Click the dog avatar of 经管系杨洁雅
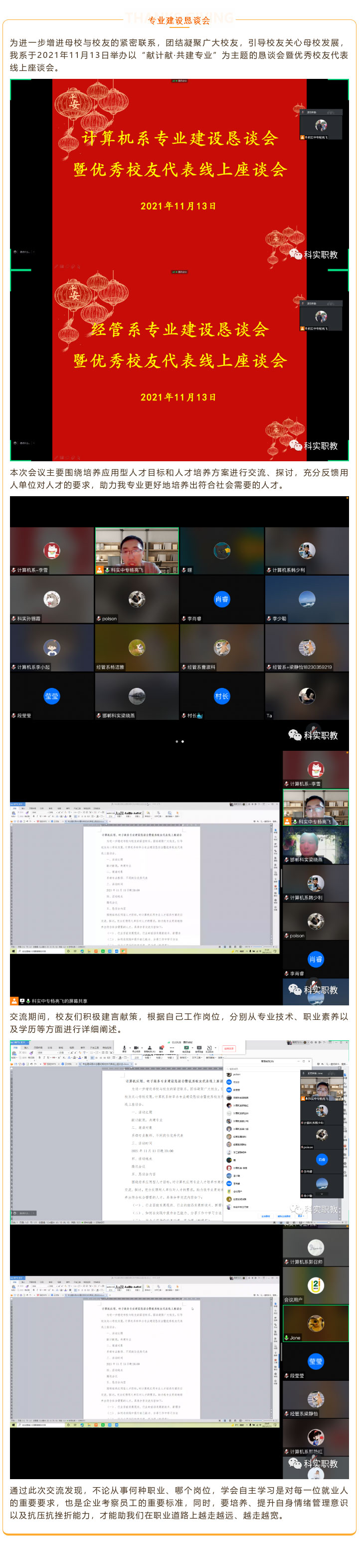Image resolution: width=359 pixels, height=1568 pixels. (x=137, y=647)
